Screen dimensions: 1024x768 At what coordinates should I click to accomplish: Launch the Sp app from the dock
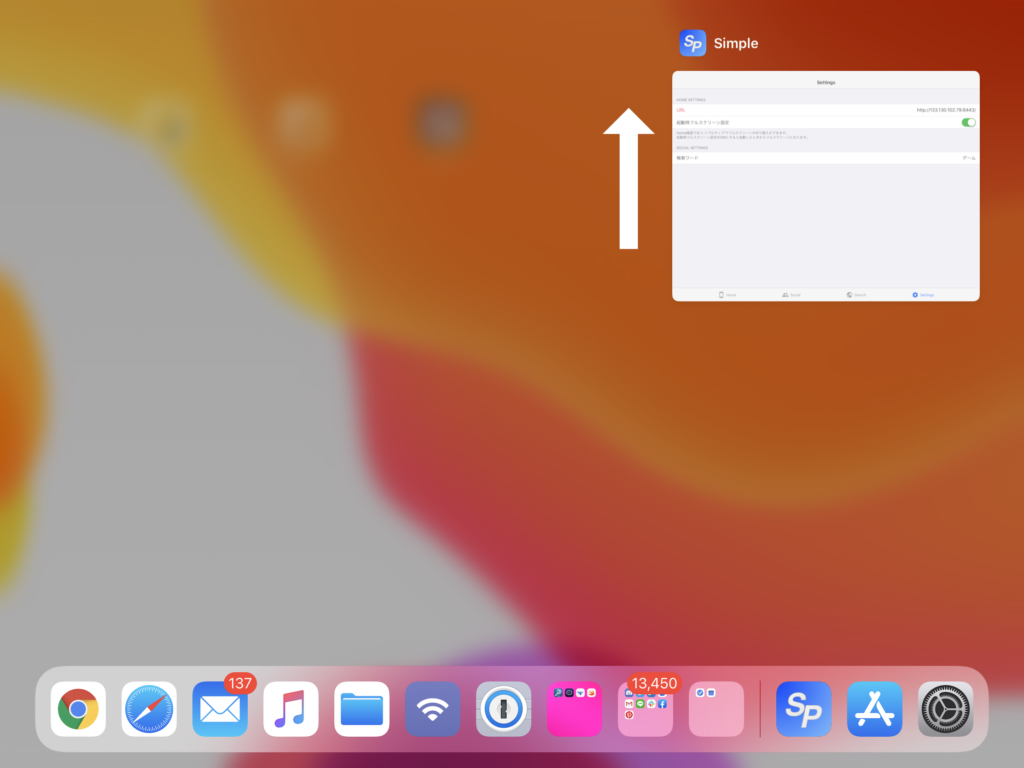pyautogui.click(x=804, y=709)
